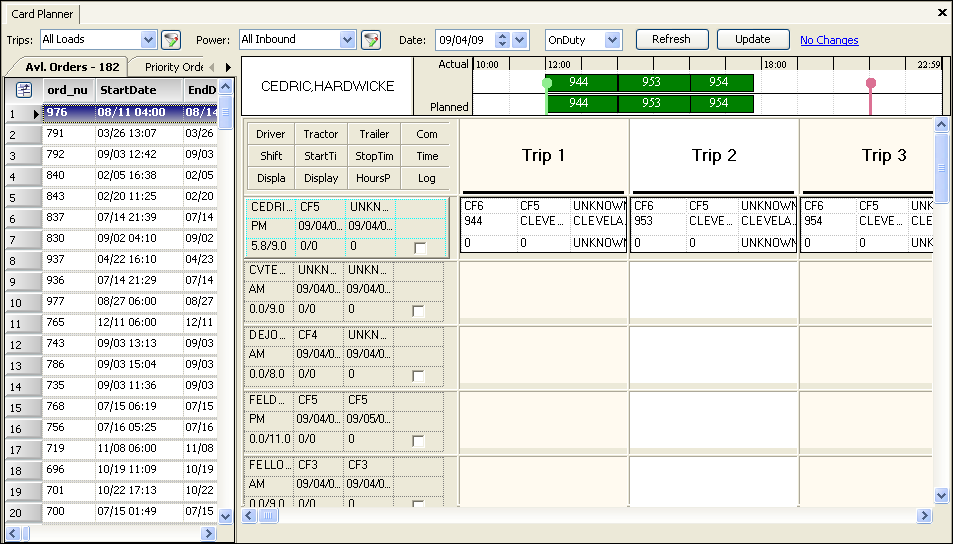Click the pink end marker on timeline

tap(871, 83)
